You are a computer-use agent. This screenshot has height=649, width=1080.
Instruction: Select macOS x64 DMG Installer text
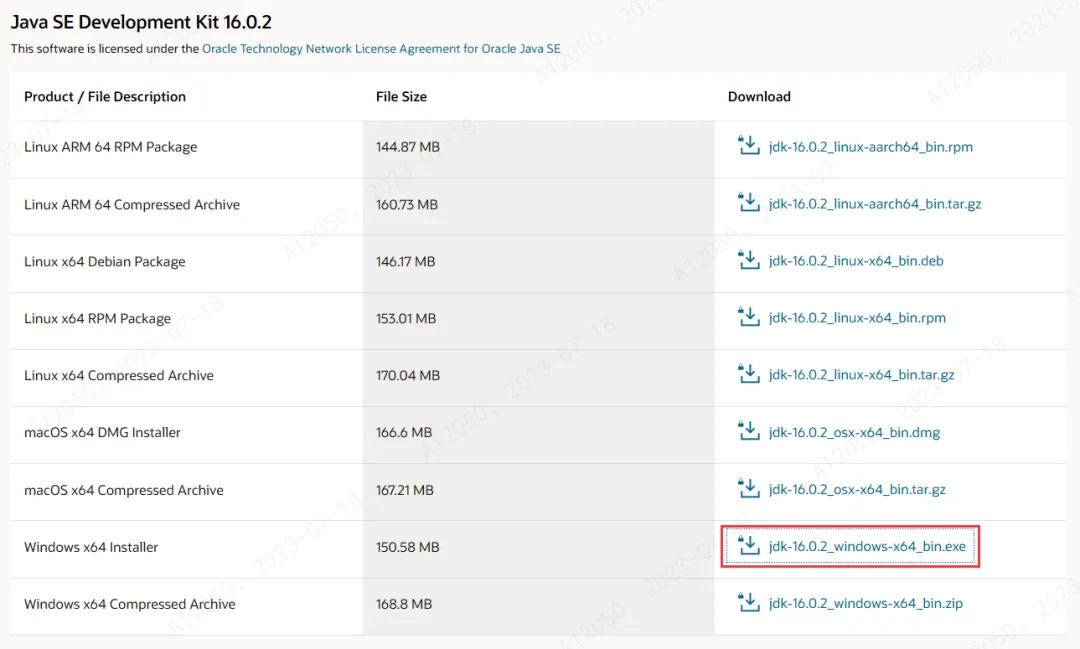point(102,433)
